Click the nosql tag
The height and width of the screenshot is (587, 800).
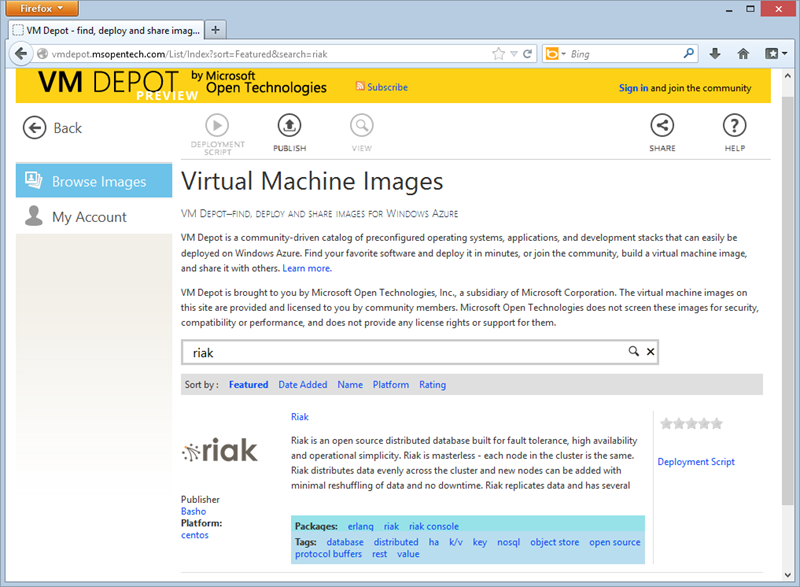(508, 542)
